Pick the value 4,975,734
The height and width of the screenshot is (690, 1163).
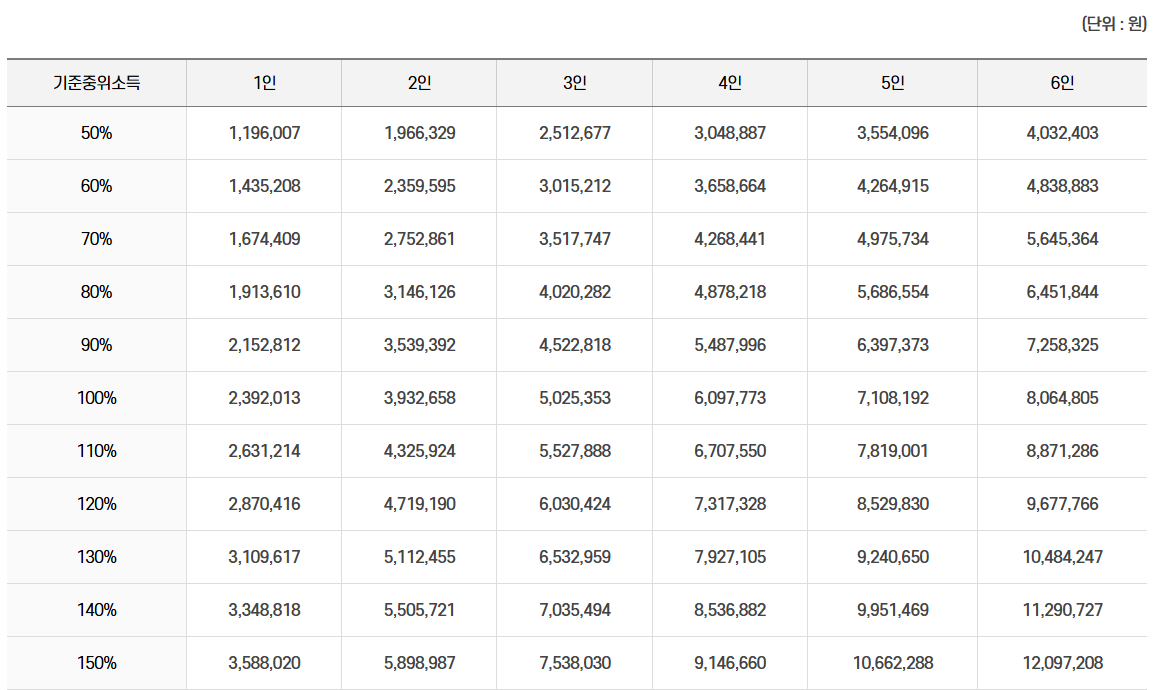coord(892,239)
